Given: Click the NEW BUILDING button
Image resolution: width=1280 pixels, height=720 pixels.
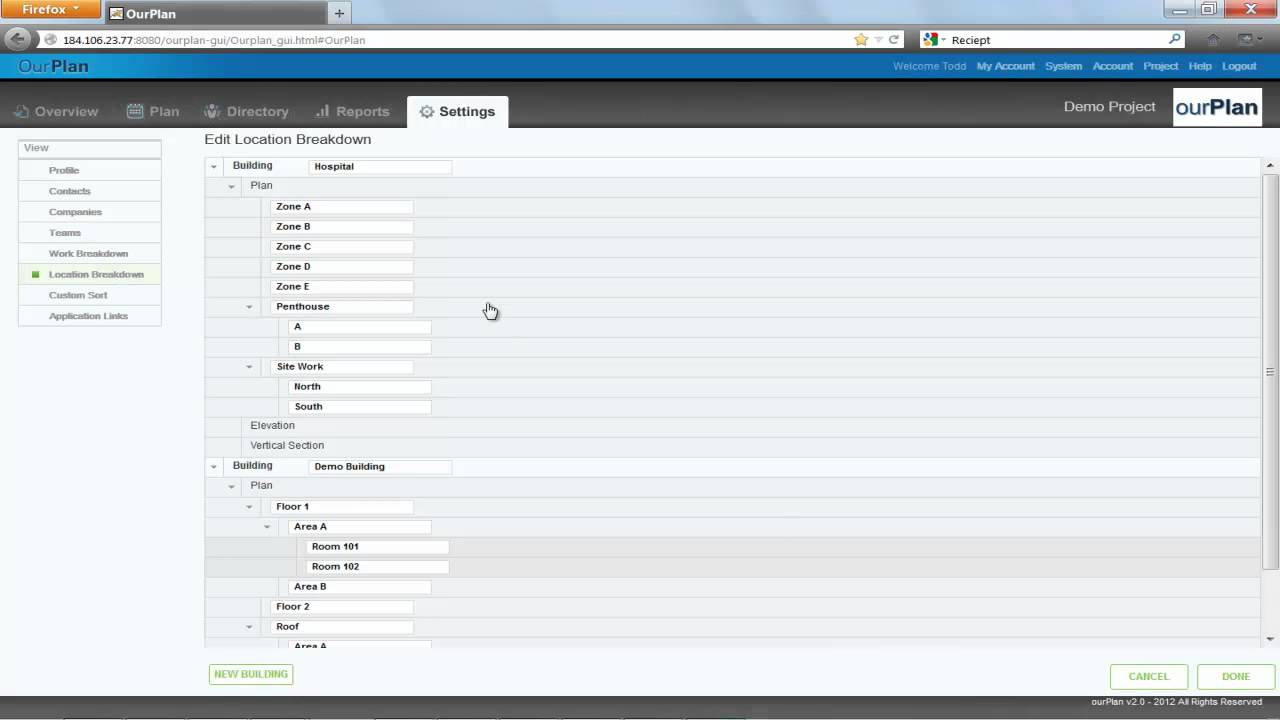Looking at the screenshot, I should tap(251, 674).
